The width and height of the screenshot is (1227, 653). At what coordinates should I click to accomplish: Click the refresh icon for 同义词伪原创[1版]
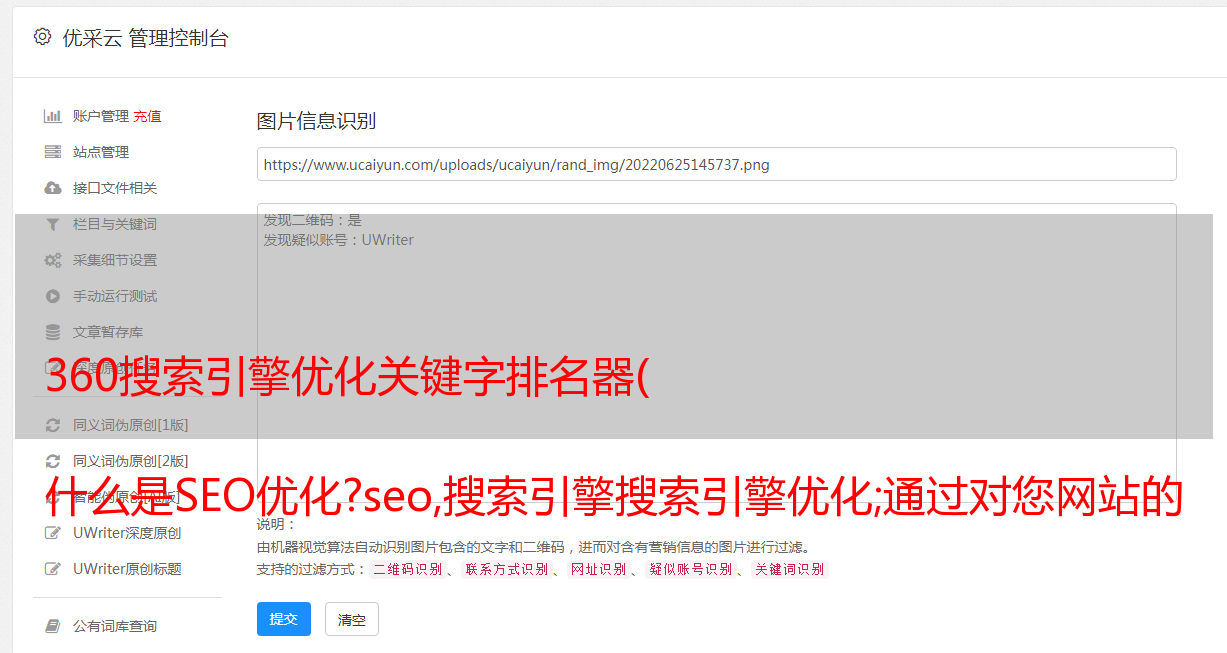click(x=53, y=425)
